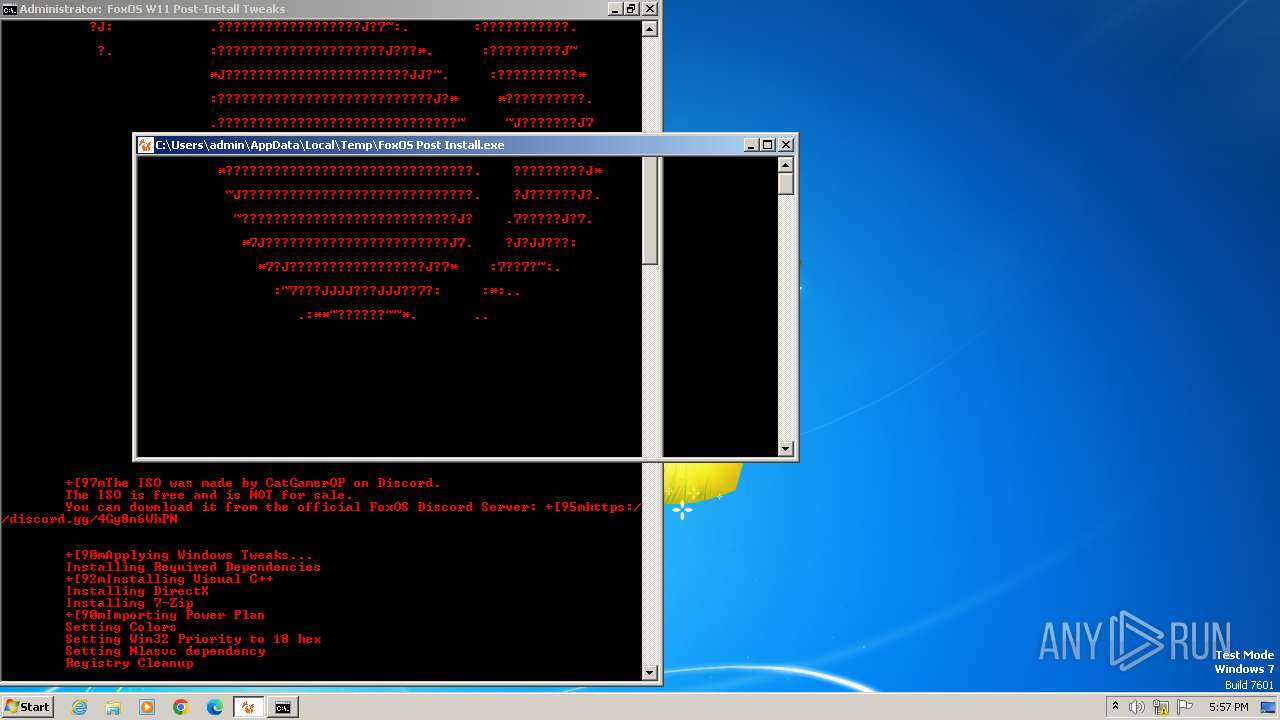Screen dimensions: 1280x720
Task: Maximize the FoxOS W11 Post-Install Tweaks window
Action: 631,8
